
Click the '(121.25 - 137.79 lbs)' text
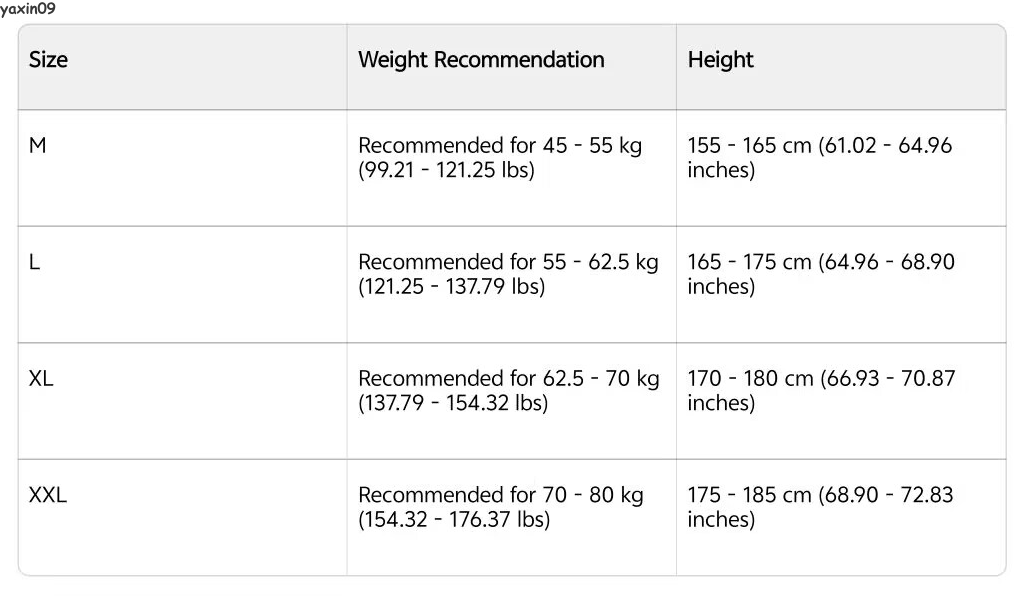point(450,287)
